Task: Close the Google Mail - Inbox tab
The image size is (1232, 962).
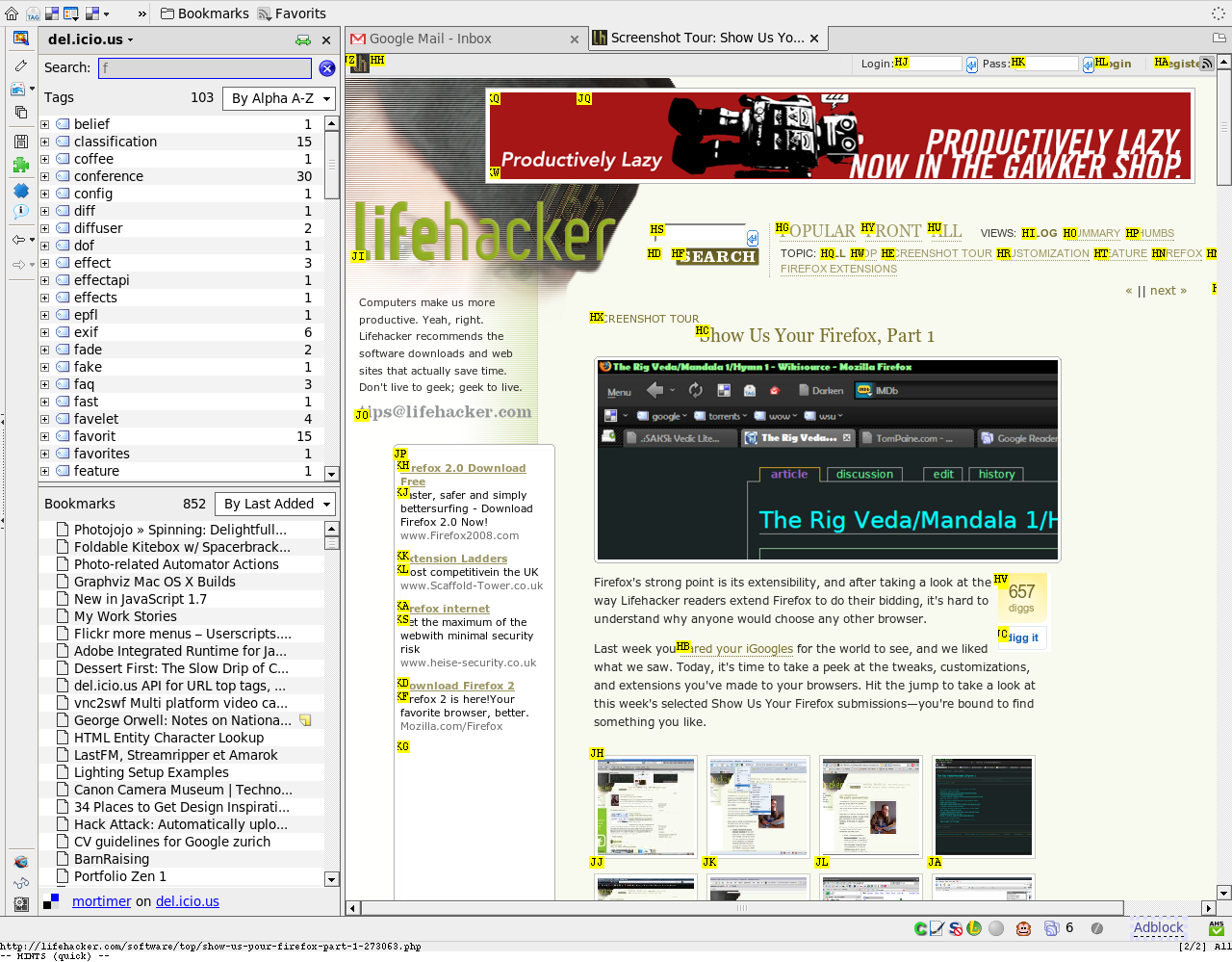Action: point(575,39)
